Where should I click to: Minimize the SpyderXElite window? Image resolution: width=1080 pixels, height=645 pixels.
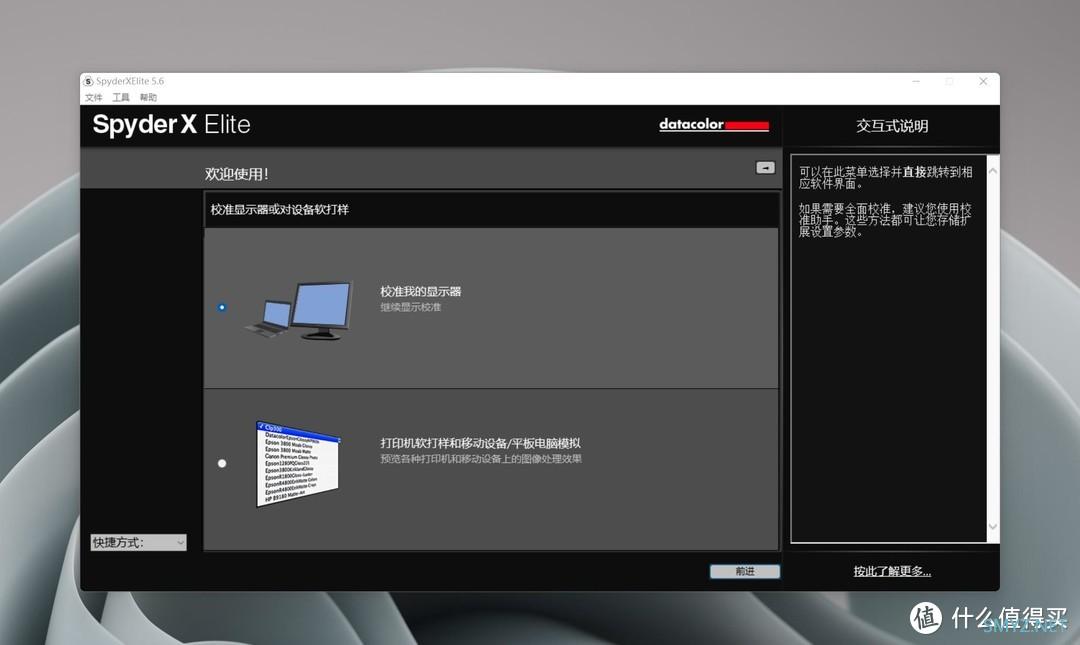916,81
